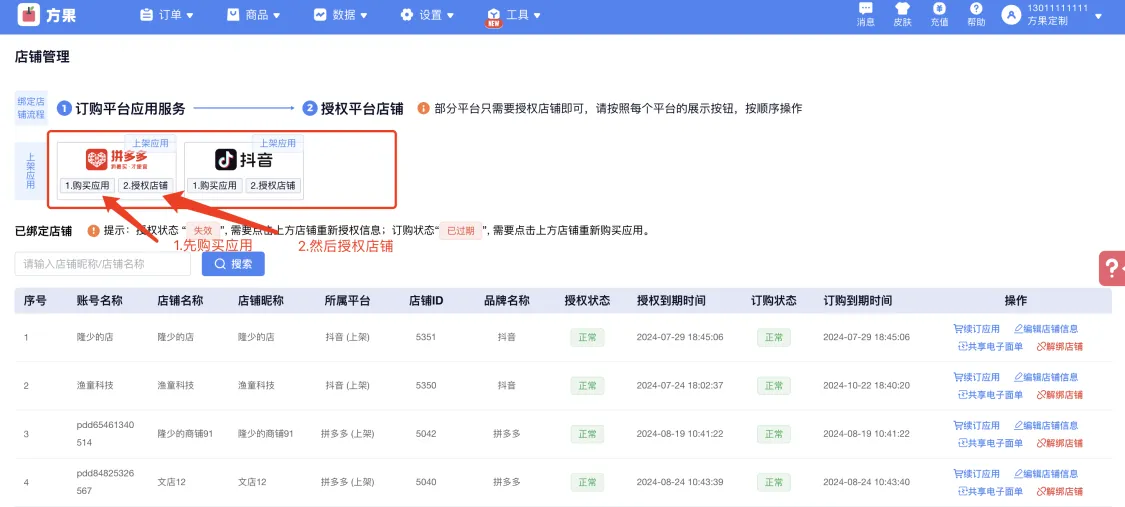This screenshot has width=1125, height=507.
Task: Click 续订应用 for 渔童科技 row
Action: click(977, 377)
